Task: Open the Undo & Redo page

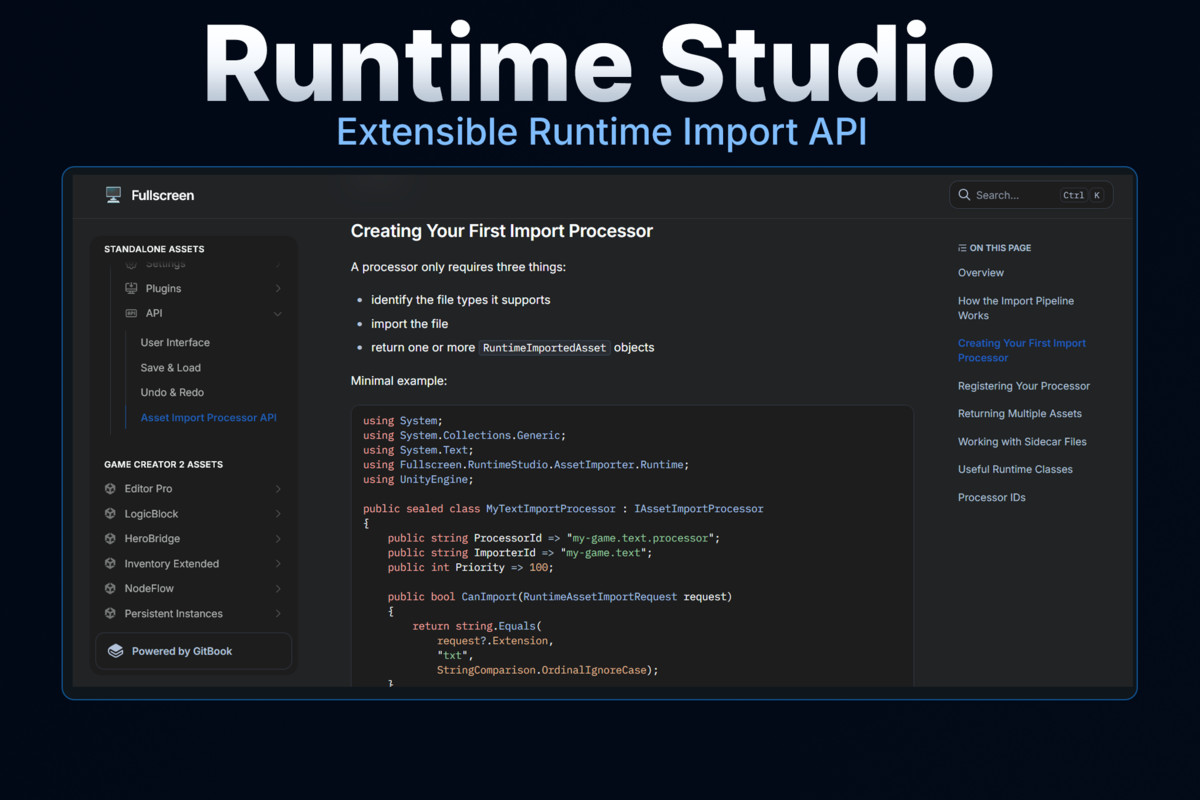Action: [172, 393]
